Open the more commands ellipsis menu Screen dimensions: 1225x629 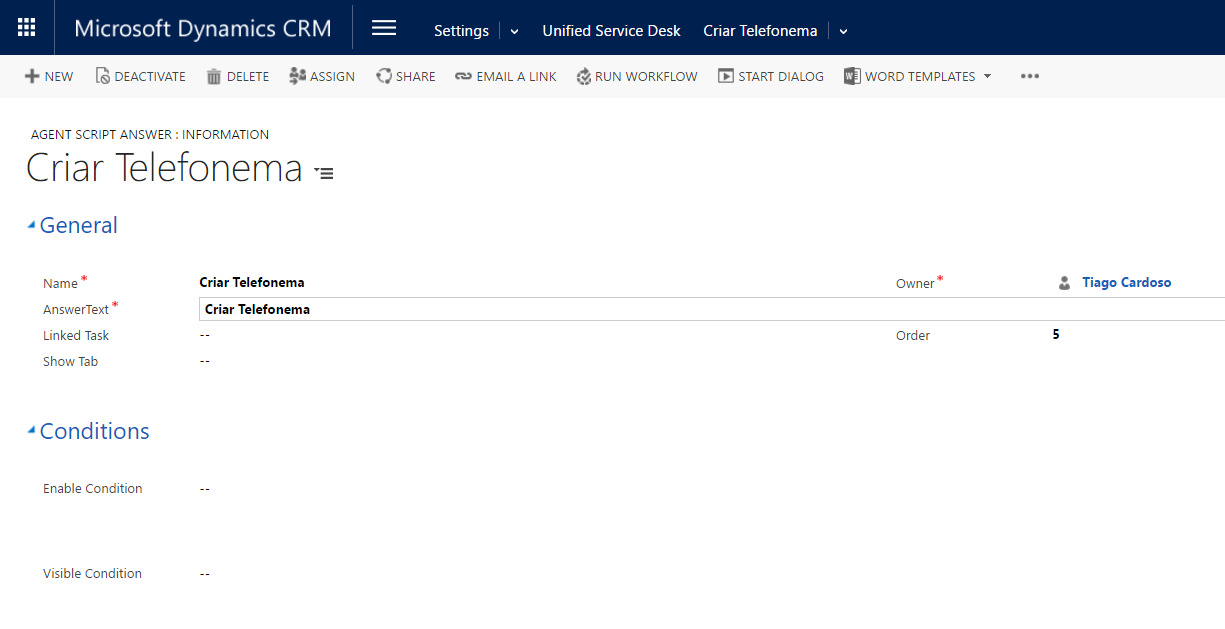[x=1030, y=76]
